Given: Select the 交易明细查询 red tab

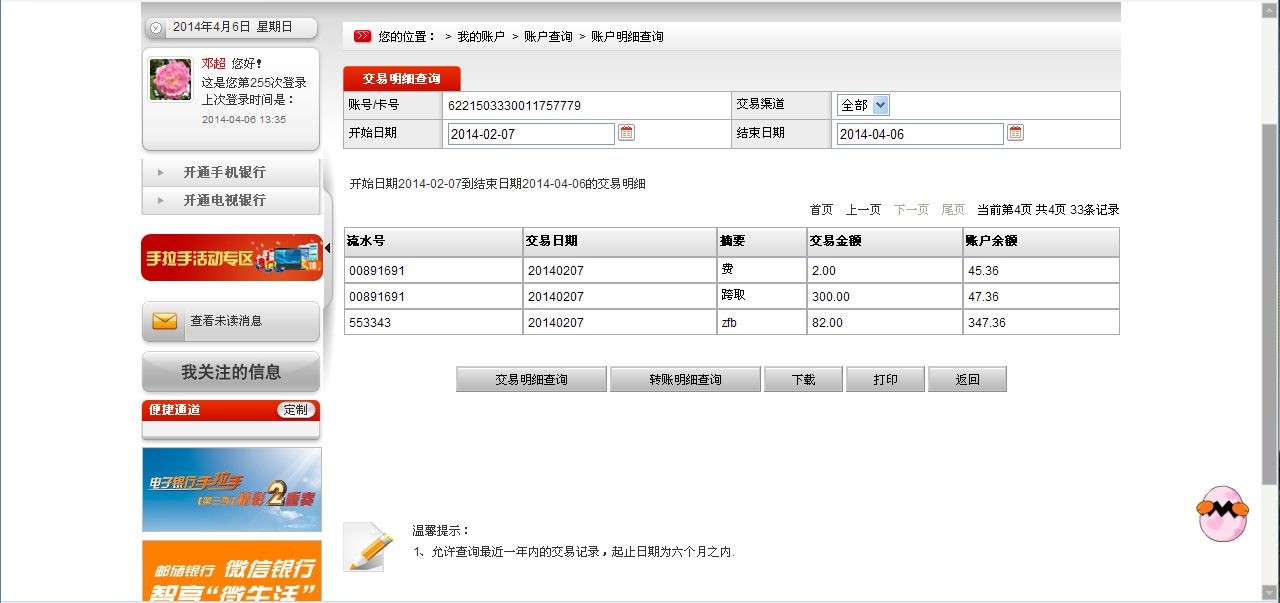Looking at the screenshot, I should (401, 79).
